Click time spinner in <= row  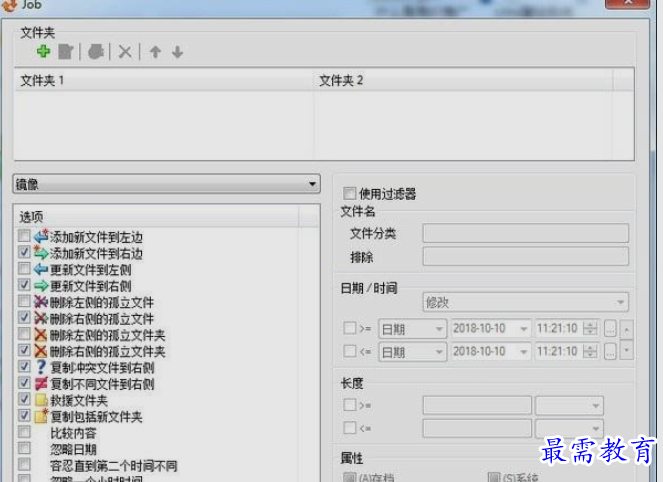point(590,352)
